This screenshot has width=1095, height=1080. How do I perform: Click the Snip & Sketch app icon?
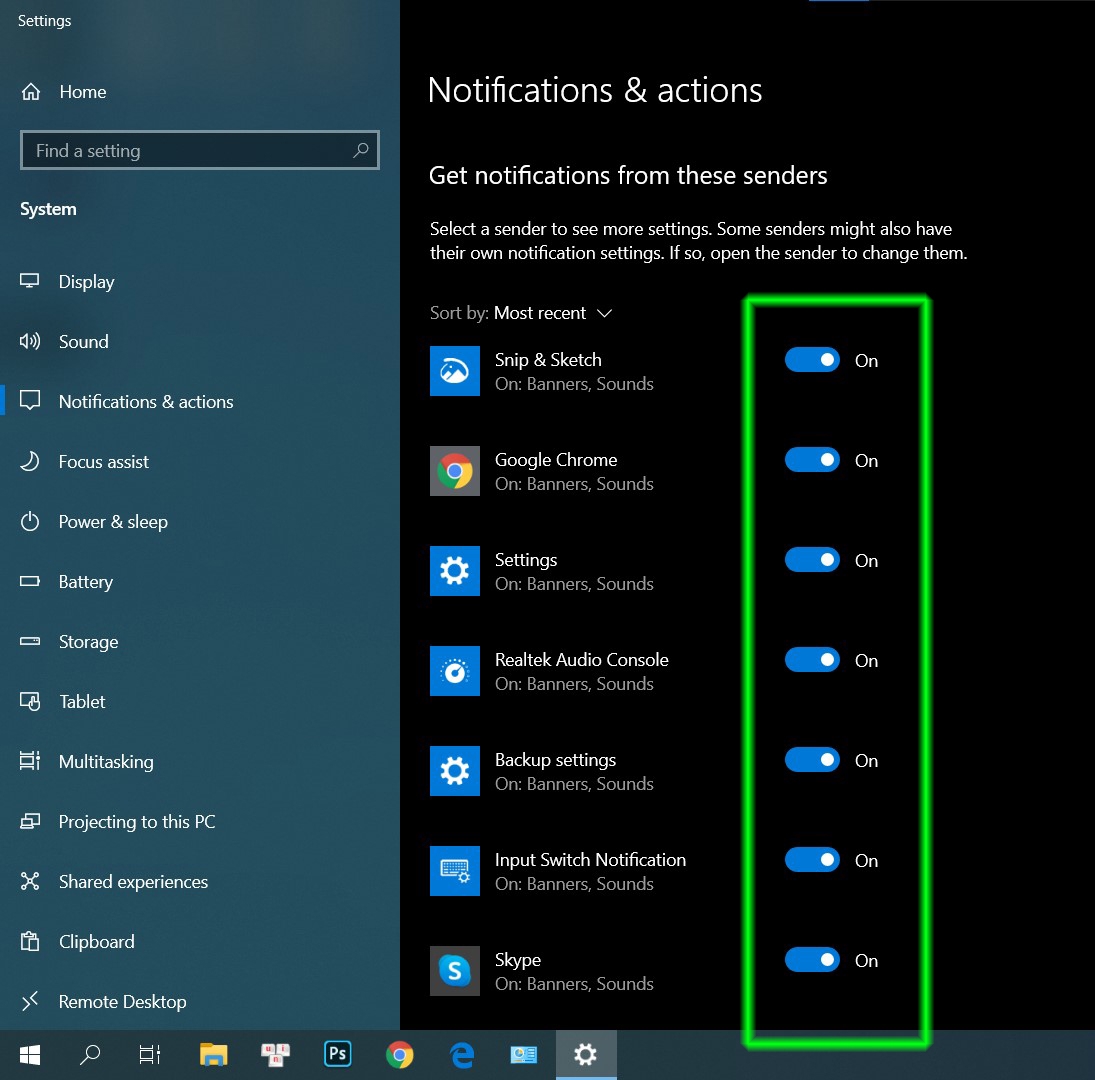pos(455,371)
